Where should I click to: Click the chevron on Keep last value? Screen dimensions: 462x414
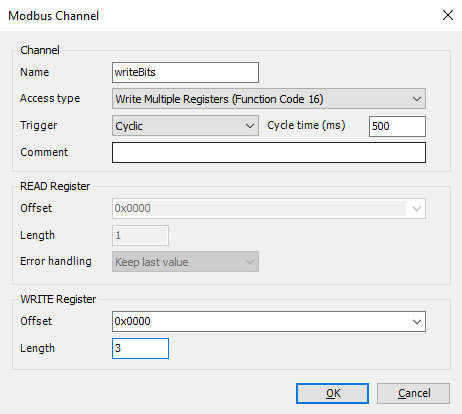[x=250, y=262]
